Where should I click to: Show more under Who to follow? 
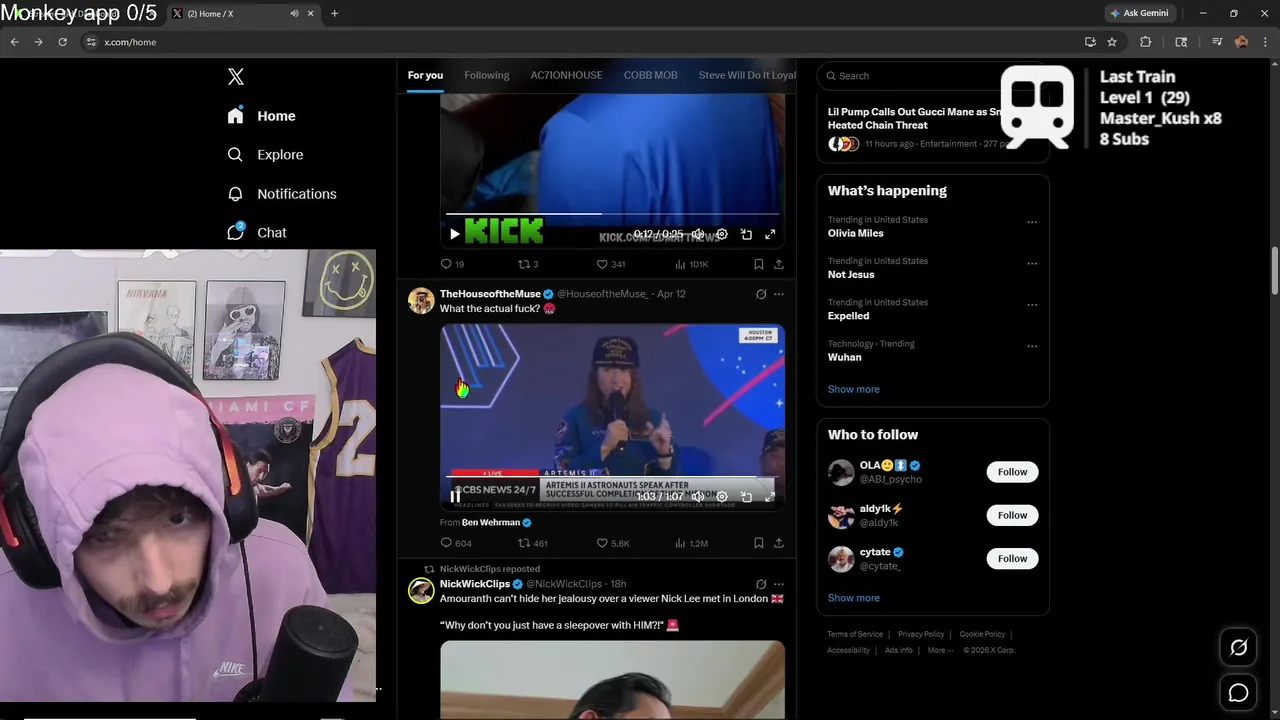[x=853, y=598]
